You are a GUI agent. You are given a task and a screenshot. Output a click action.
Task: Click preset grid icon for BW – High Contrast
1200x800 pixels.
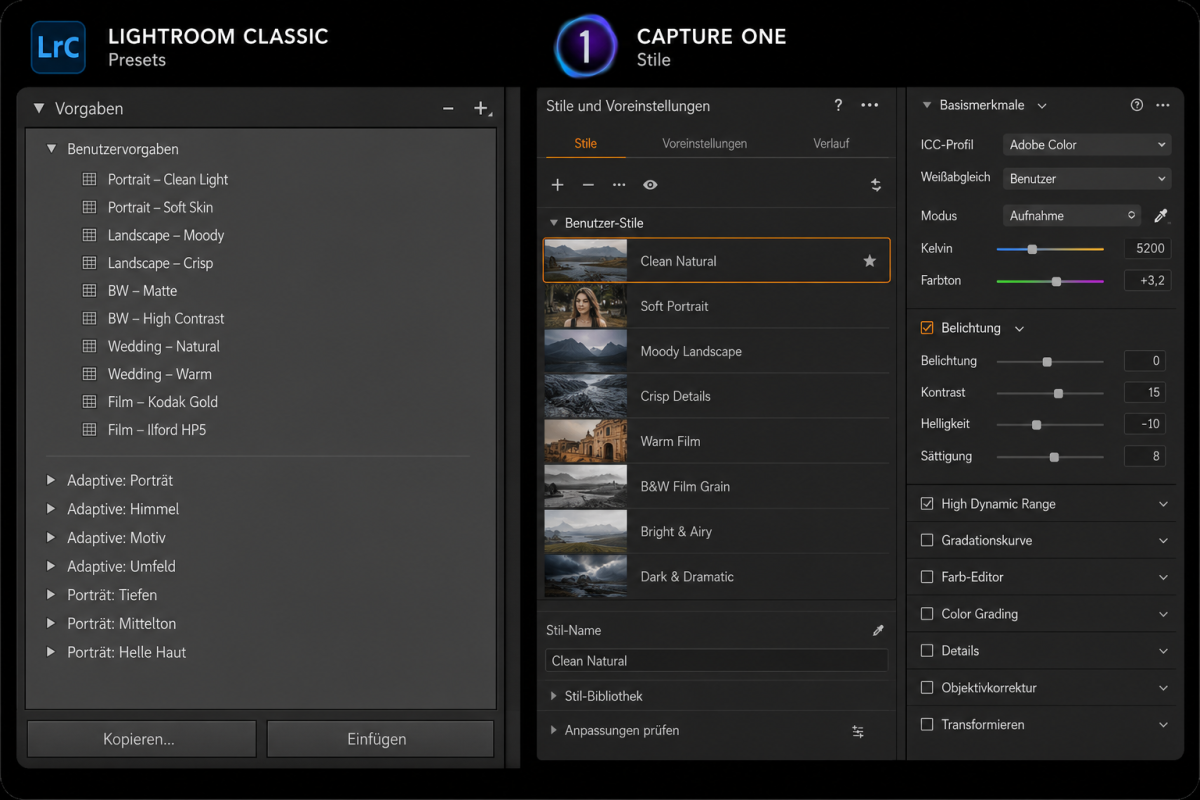click(x=89, y=318)
